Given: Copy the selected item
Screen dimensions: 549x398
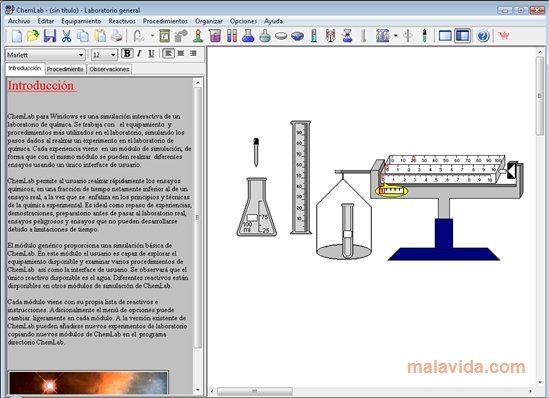Looking at the screenshot, I should 83,36.
